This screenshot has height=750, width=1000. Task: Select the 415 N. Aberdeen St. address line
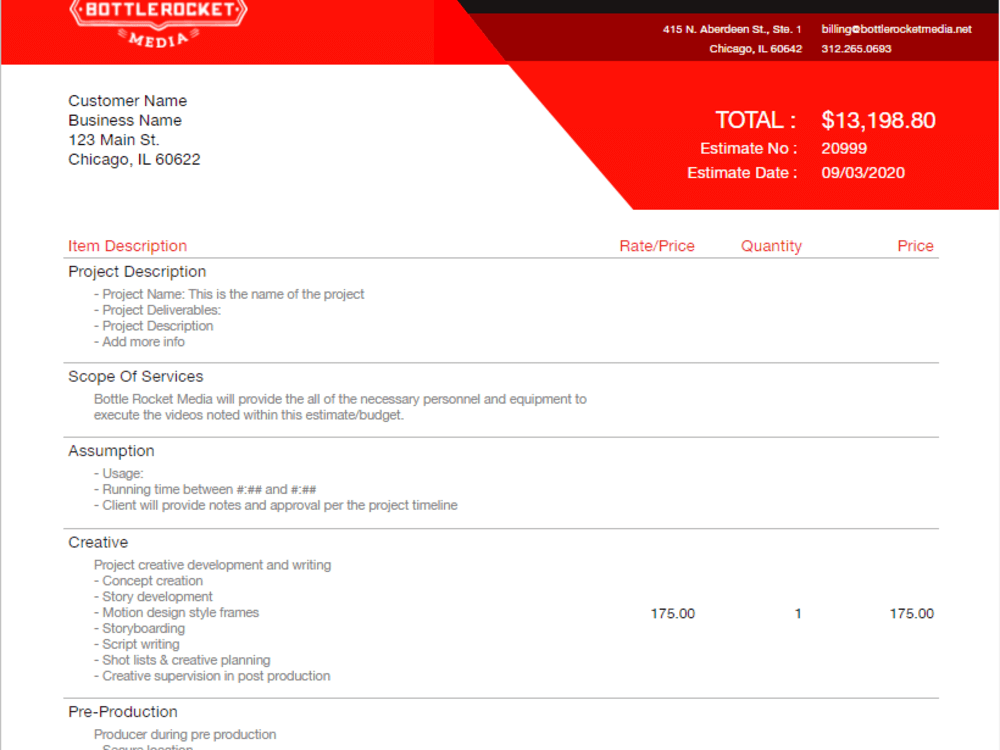click(x=732, y=29)
